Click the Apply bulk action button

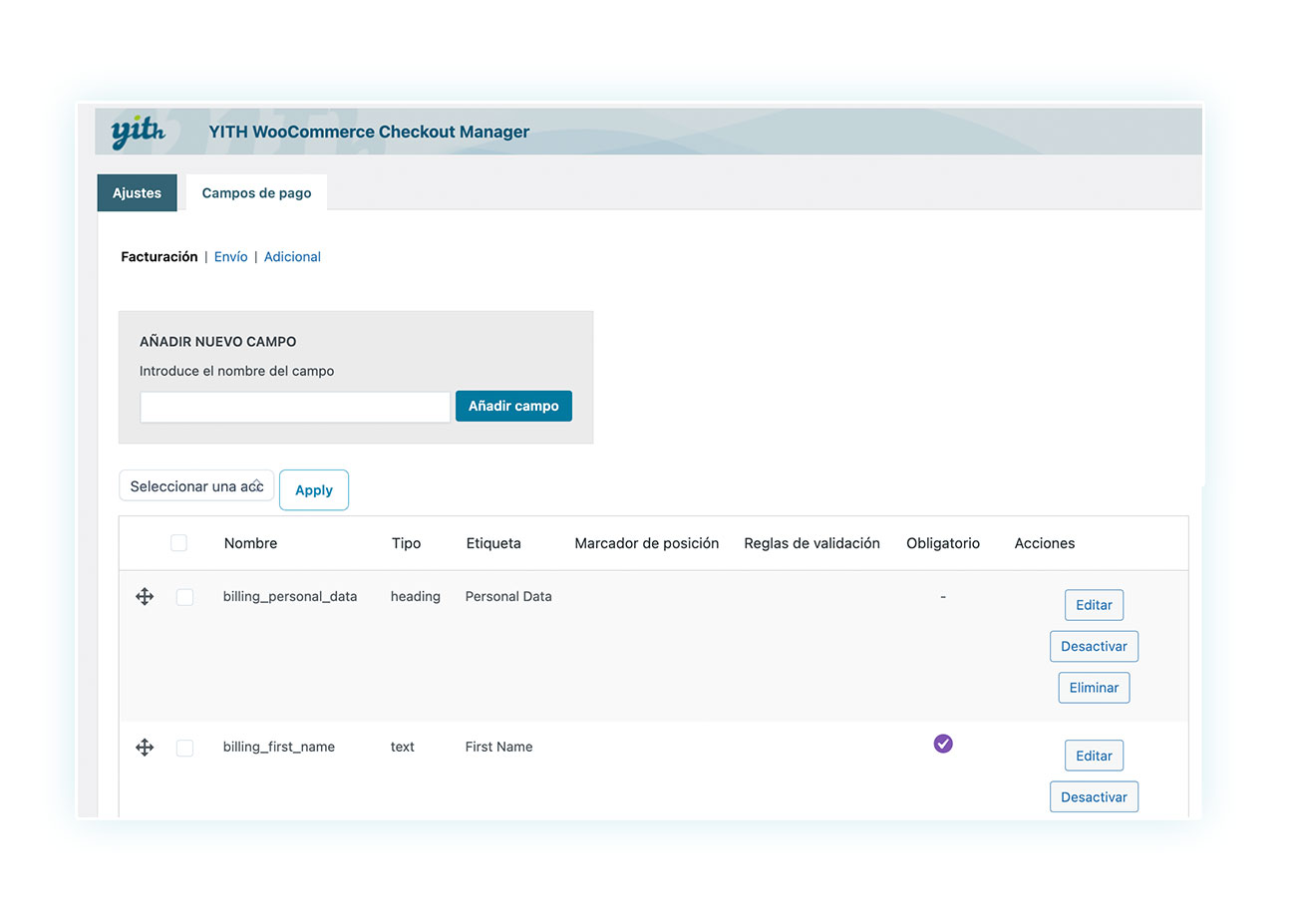tap(314, 489)
